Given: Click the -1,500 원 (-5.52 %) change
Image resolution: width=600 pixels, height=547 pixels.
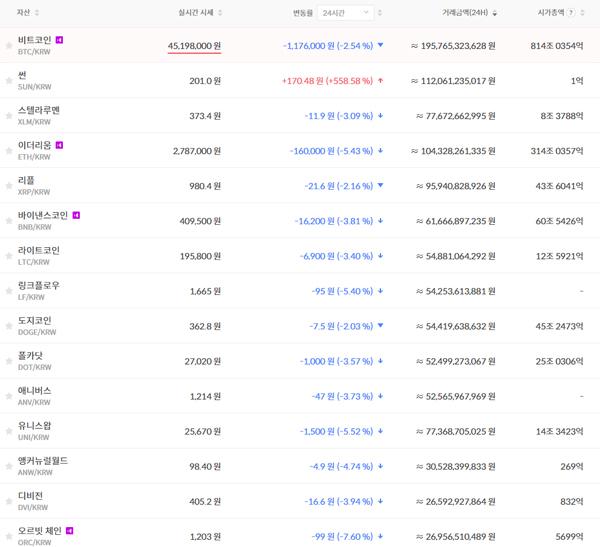Looking at the screenshot, I should (x=336, y=432).
